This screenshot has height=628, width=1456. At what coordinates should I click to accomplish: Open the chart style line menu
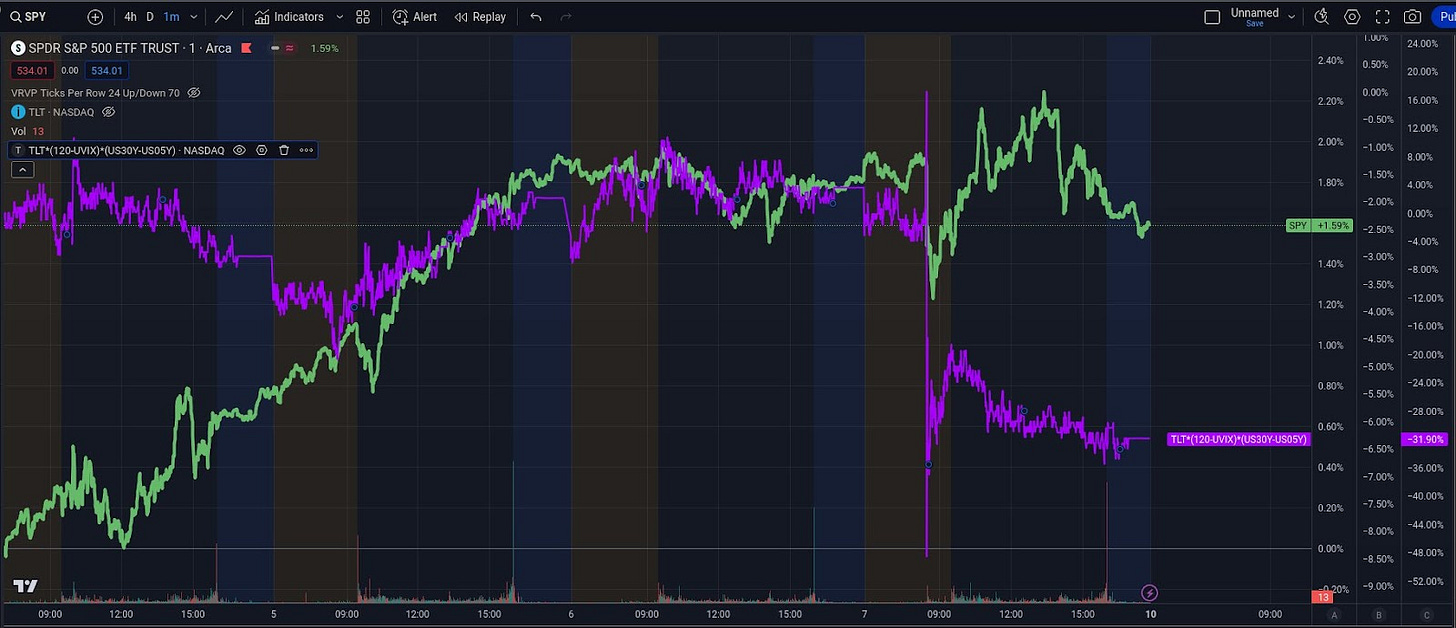[x=226, y=17]
